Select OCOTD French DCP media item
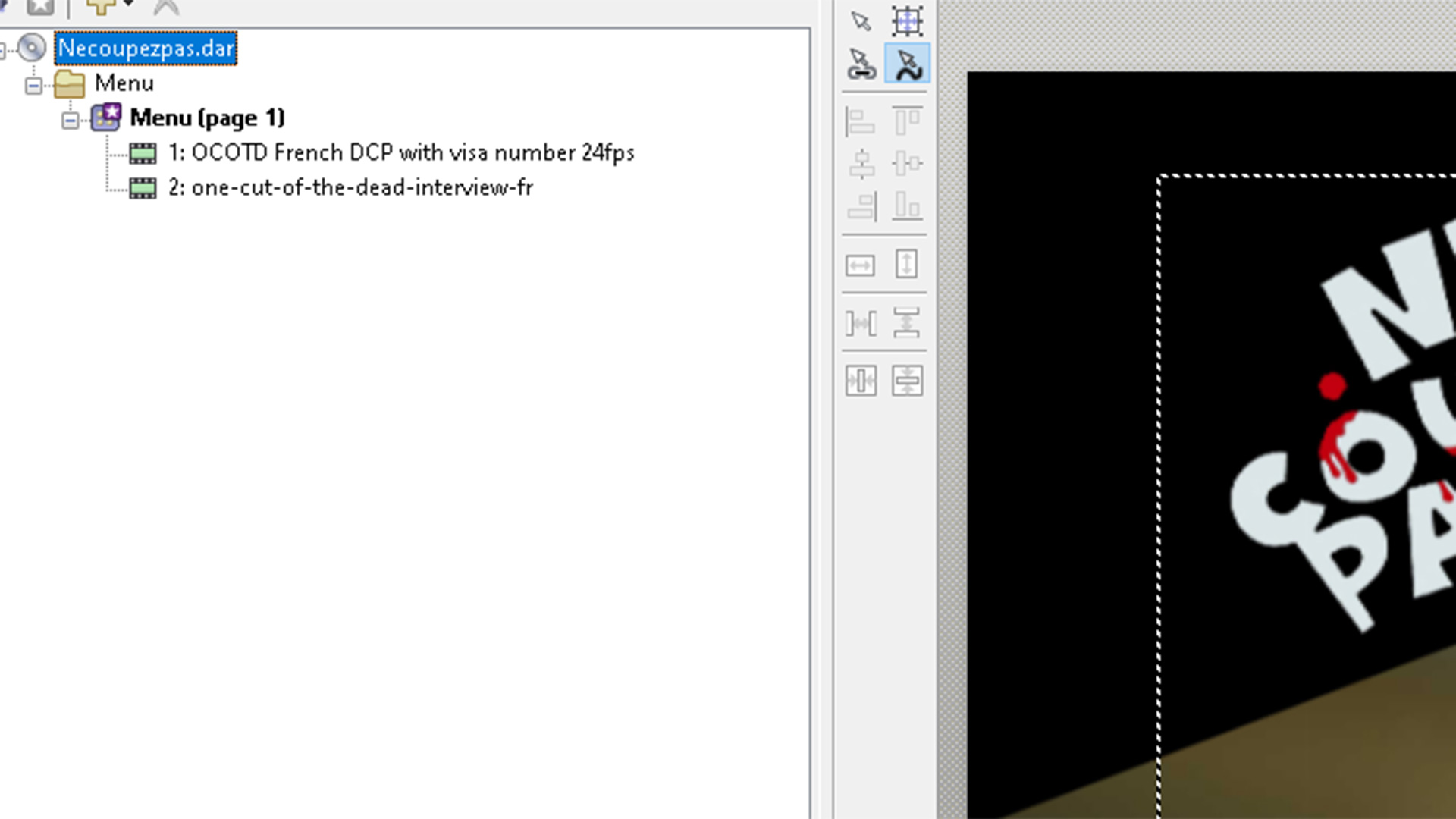 401,152
